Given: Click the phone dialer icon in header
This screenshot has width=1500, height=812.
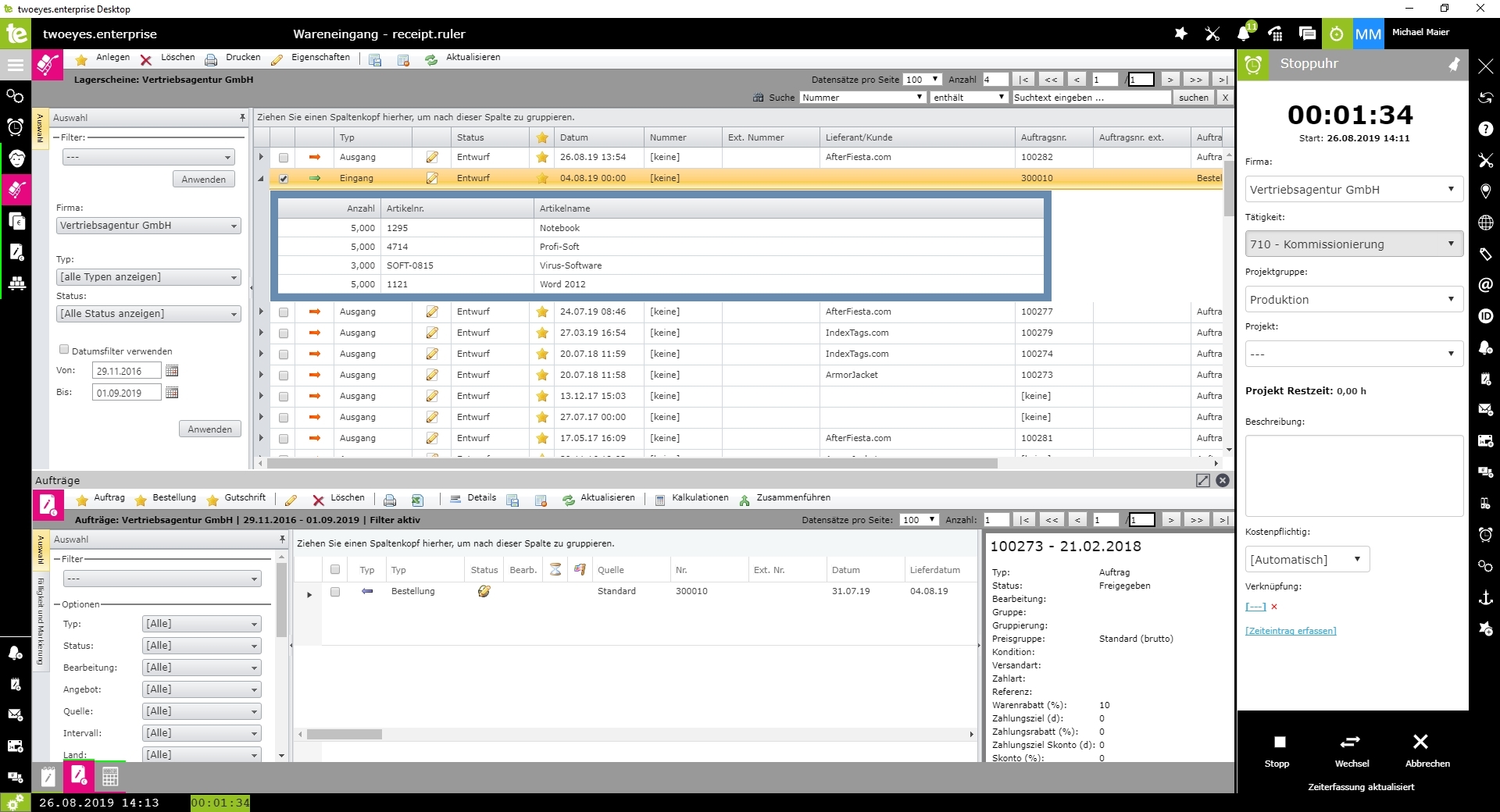Looking at the screenshot, I should coord(1276,34).
